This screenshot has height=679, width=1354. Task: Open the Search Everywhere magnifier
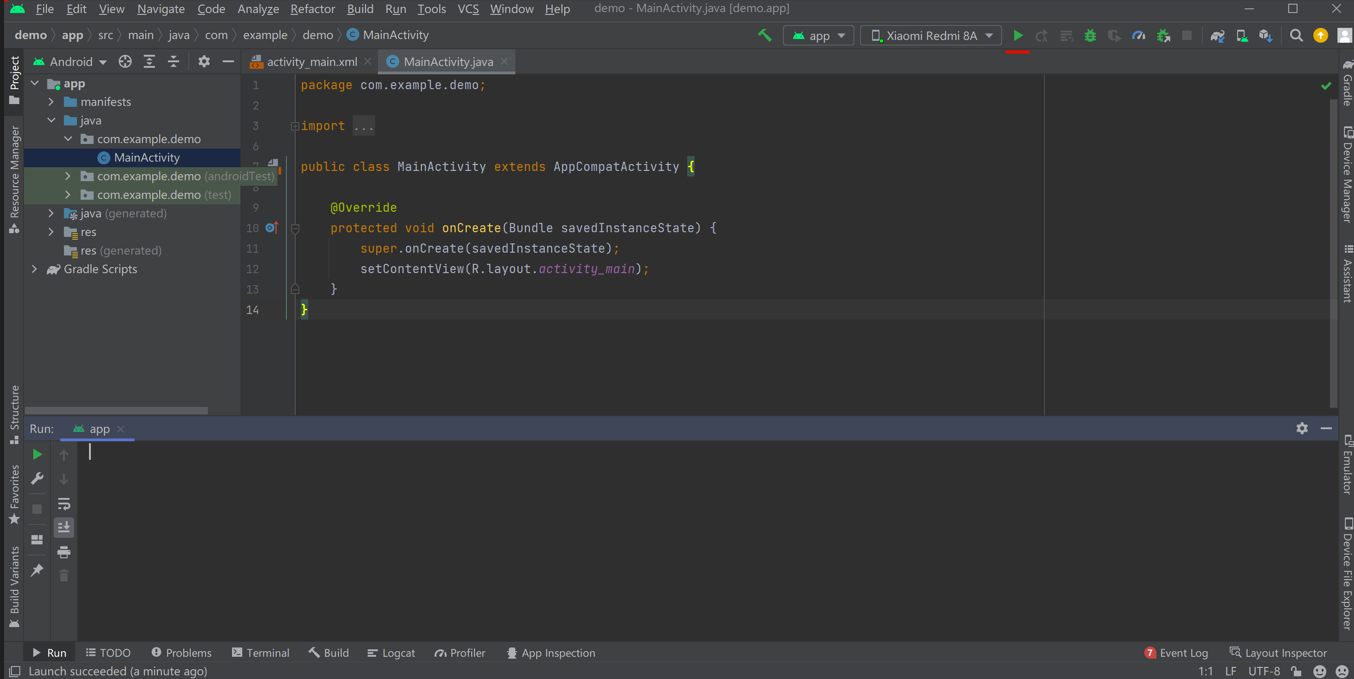pyautogui.click(x=1296, y=36)
